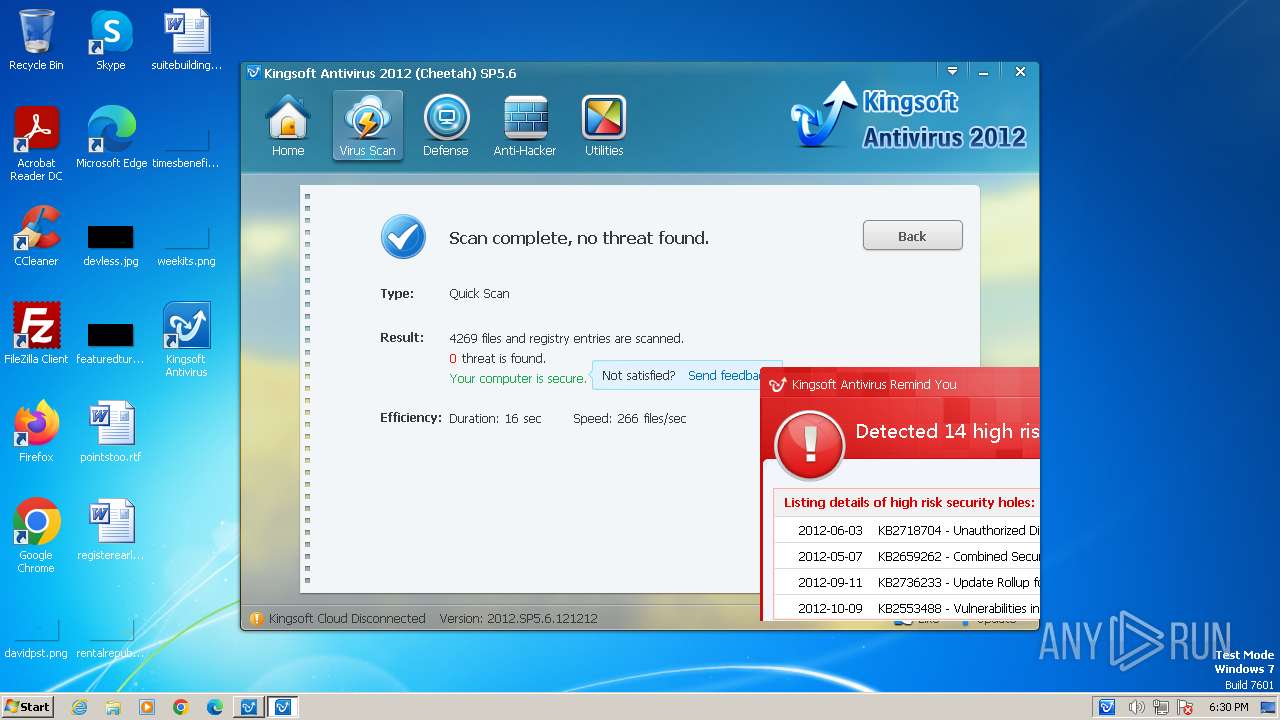This screenshot has width=1280, height=720.
Task: Open Acrobat Reader DC shortcut
Action: (36, 145)
